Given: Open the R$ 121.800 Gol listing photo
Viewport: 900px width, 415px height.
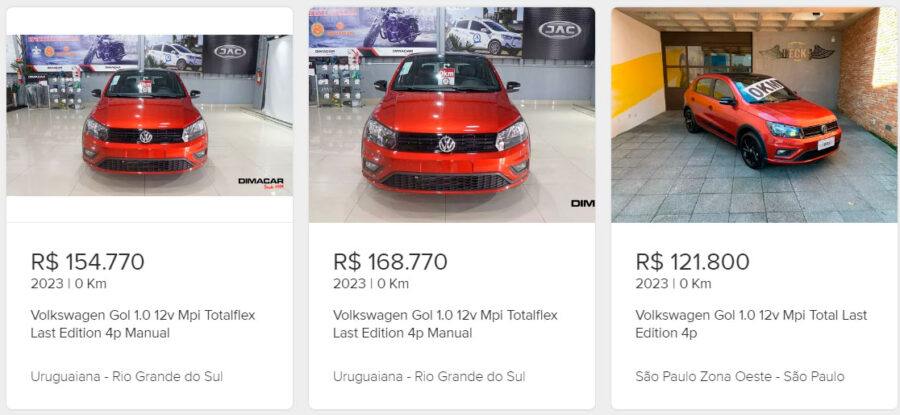Looking at the screenshot, I should tap(754, 115).
